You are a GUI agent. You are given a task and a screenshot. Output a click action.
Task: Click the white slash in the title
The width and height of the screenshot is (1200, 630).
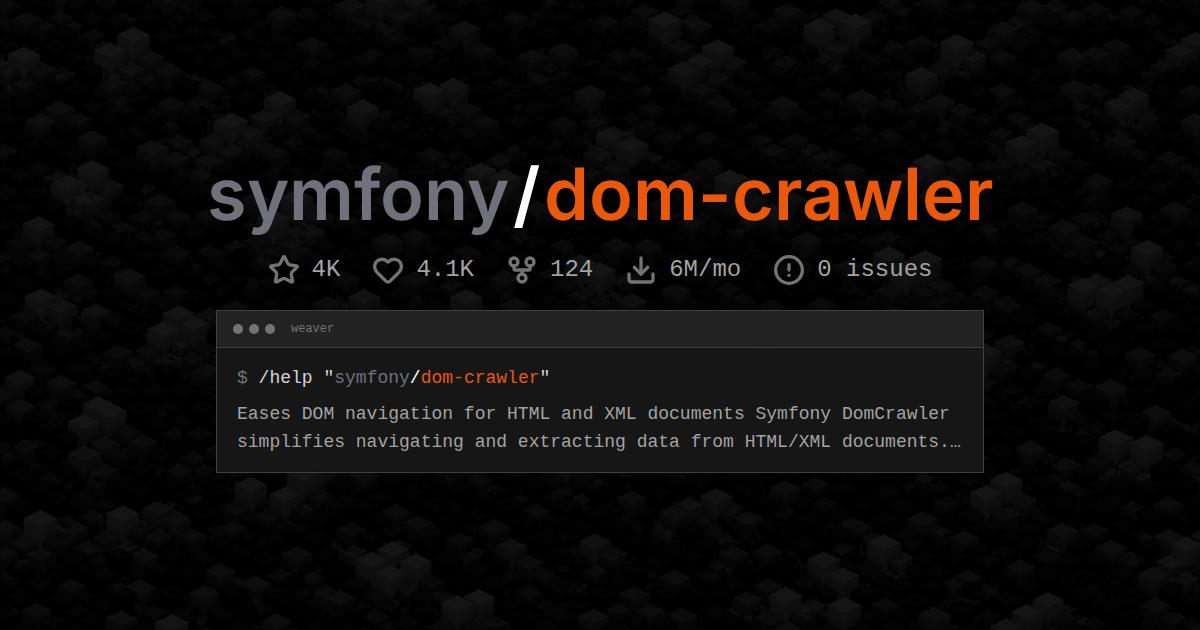527,196
